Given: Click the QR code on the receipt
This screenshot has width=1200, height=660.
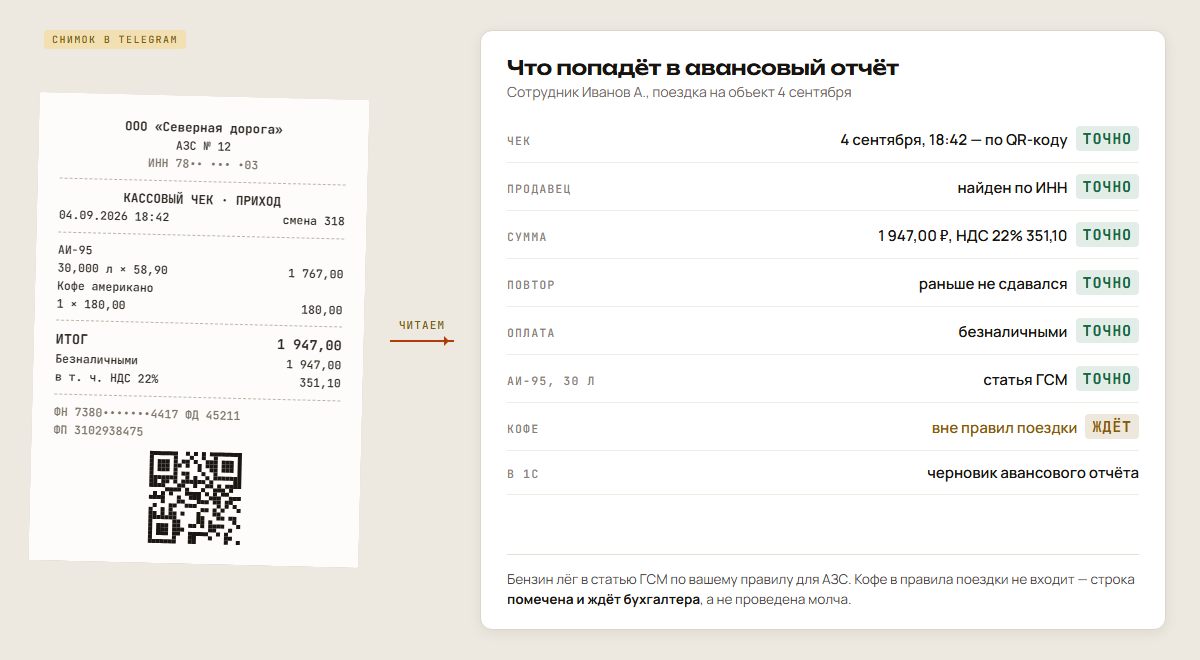Looking at the screenshot, I should pyautogui.click(x=195, y=498).
